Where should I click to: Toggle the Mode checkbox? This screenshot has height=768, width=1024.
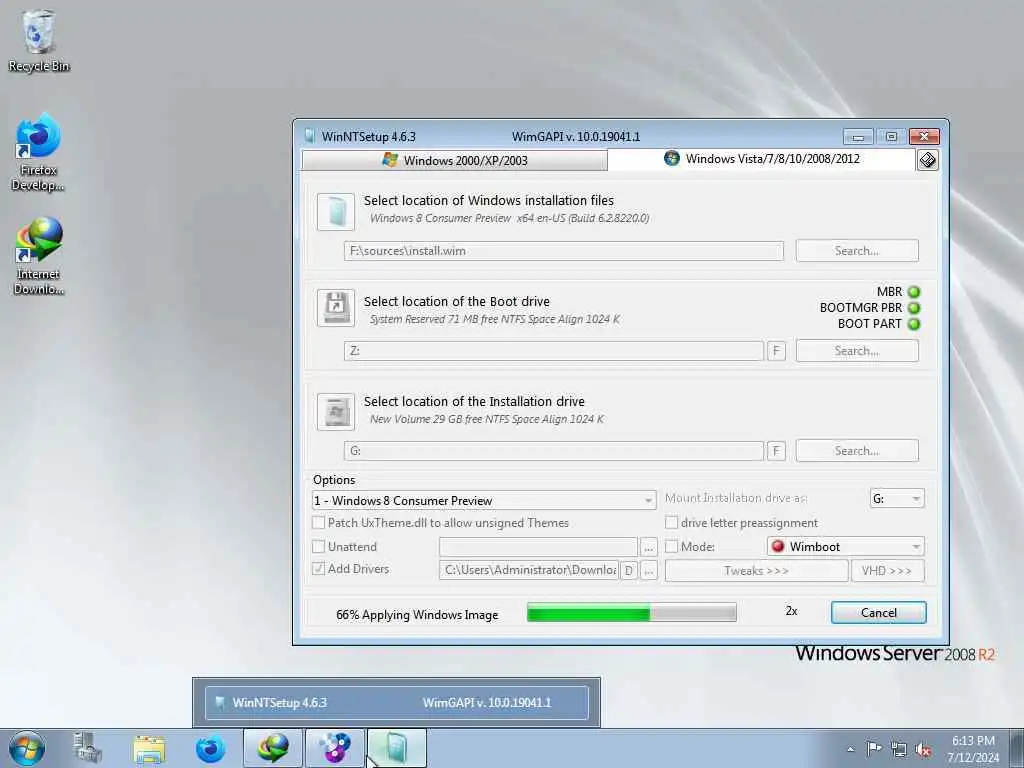click(671, 546)
